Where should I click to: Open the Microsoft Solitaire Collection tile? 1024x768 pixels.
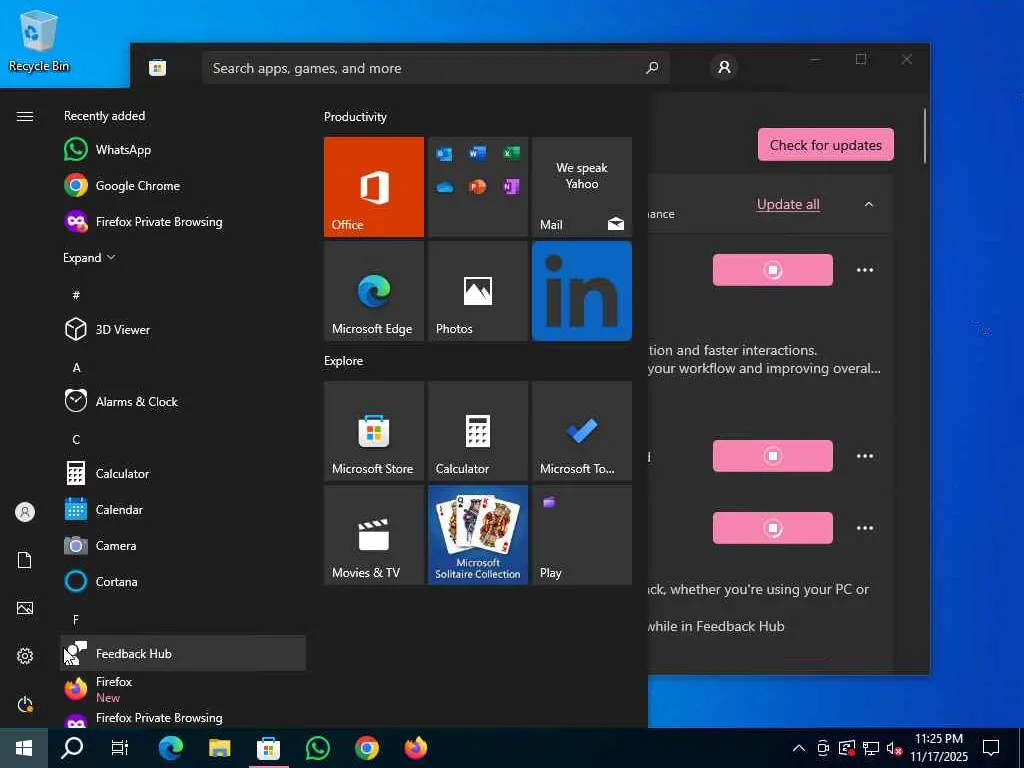478,535
